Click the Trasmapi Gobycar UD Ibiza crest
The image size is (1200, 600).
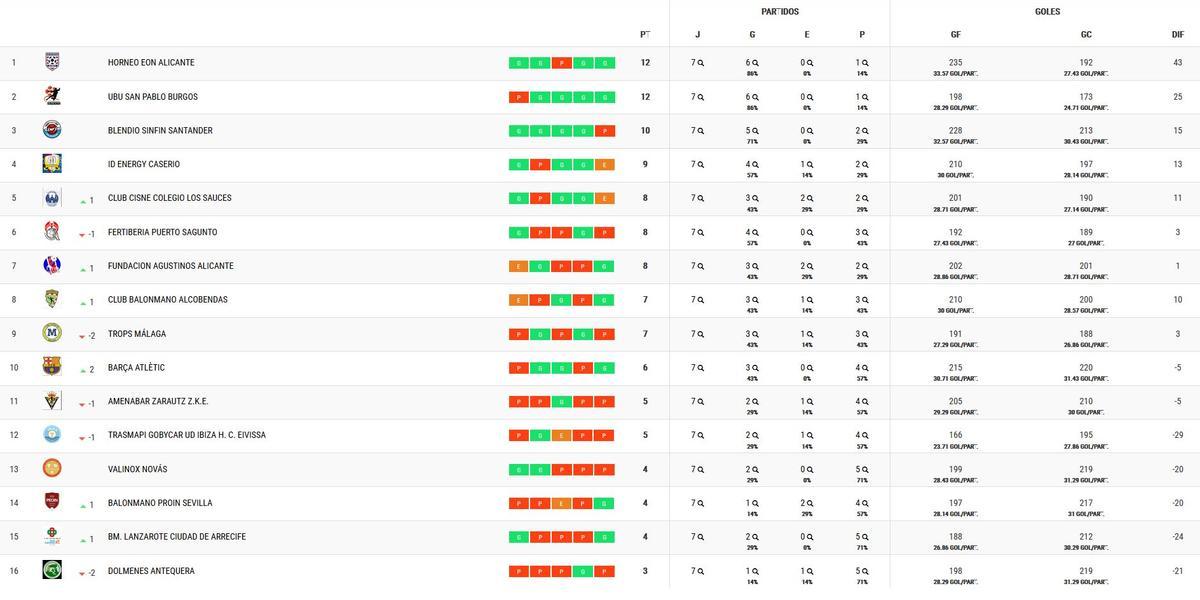51,434
